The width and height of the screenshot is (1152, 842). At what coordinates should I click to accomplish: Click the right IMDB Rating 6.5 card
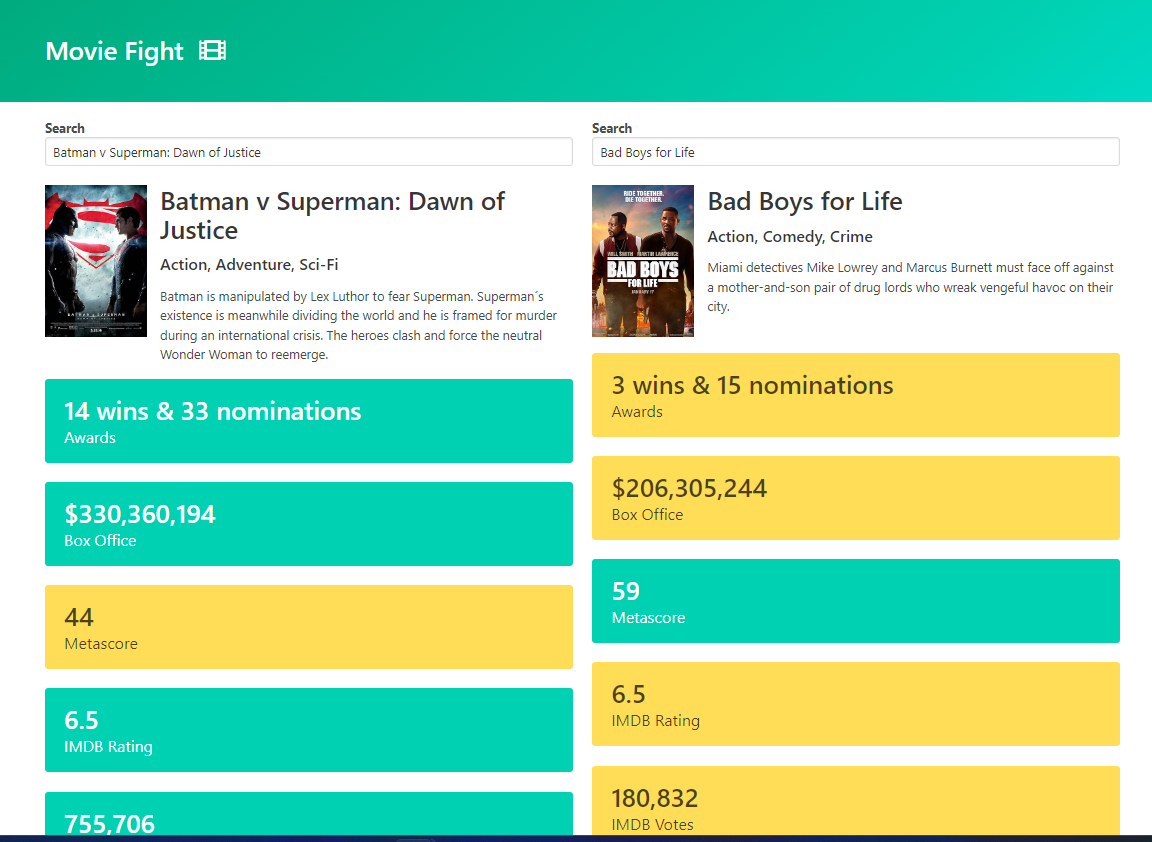coord(855,703)
